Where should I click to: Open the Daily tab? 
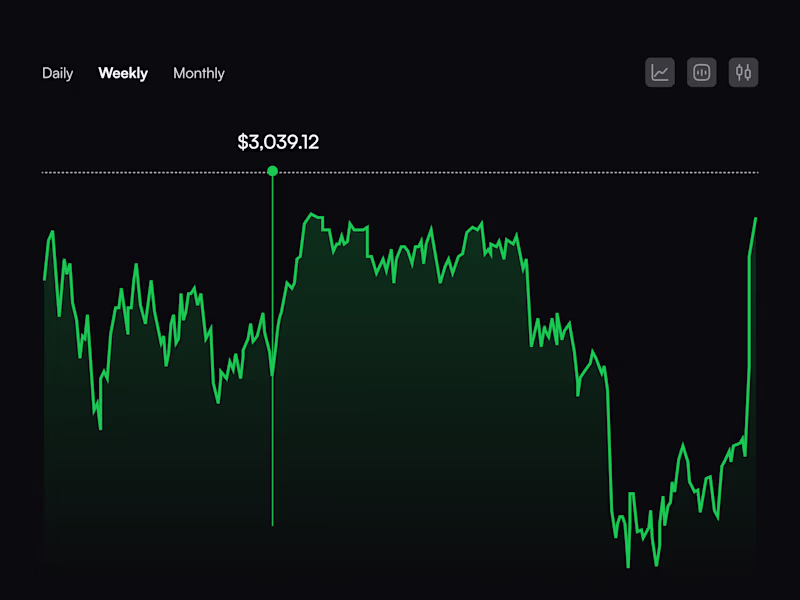click(x=58, y=73)
